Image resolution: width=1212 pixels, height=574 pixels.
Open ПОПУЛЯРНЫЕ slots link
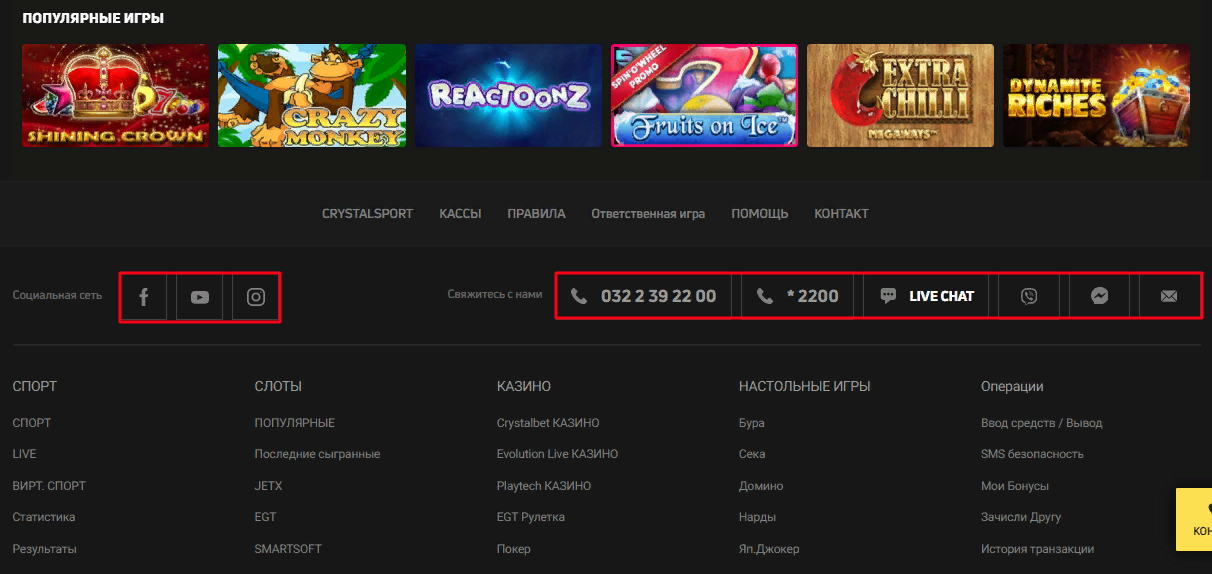click(x=295, y=423)
